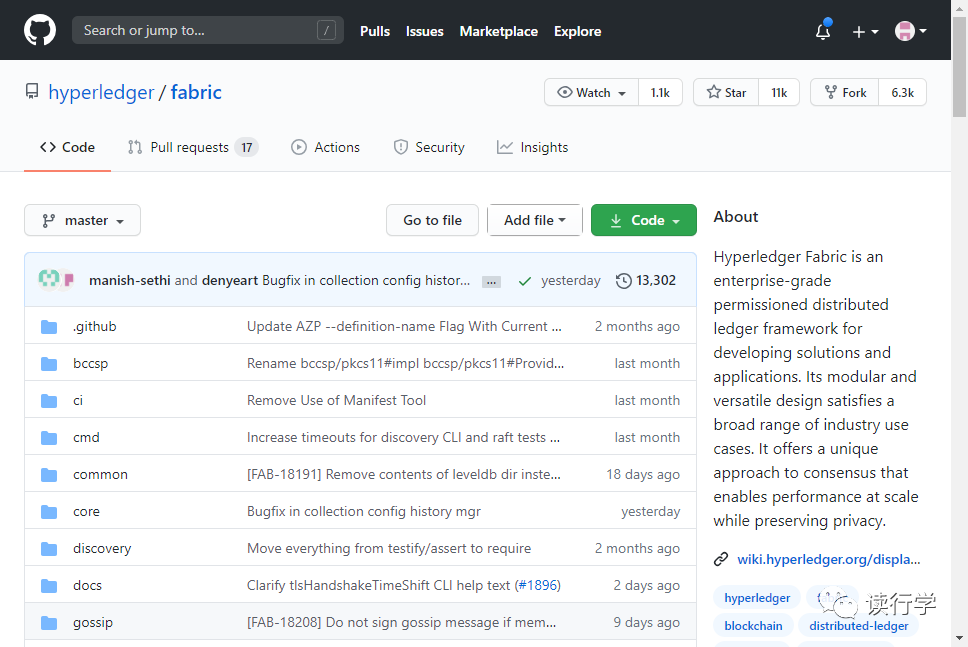Image resolution: width=968 pixels, height=647 pixels.
Task: Click the link icon beside wiki URL
Action: pos(720,559)
